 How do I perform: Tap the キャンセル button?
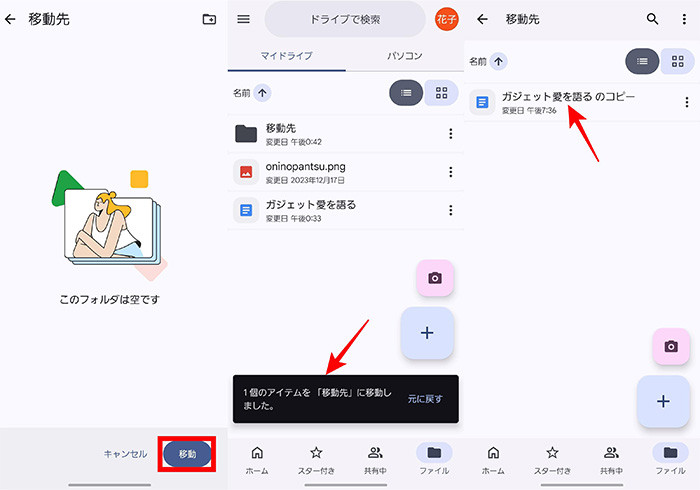click(125, 454)
